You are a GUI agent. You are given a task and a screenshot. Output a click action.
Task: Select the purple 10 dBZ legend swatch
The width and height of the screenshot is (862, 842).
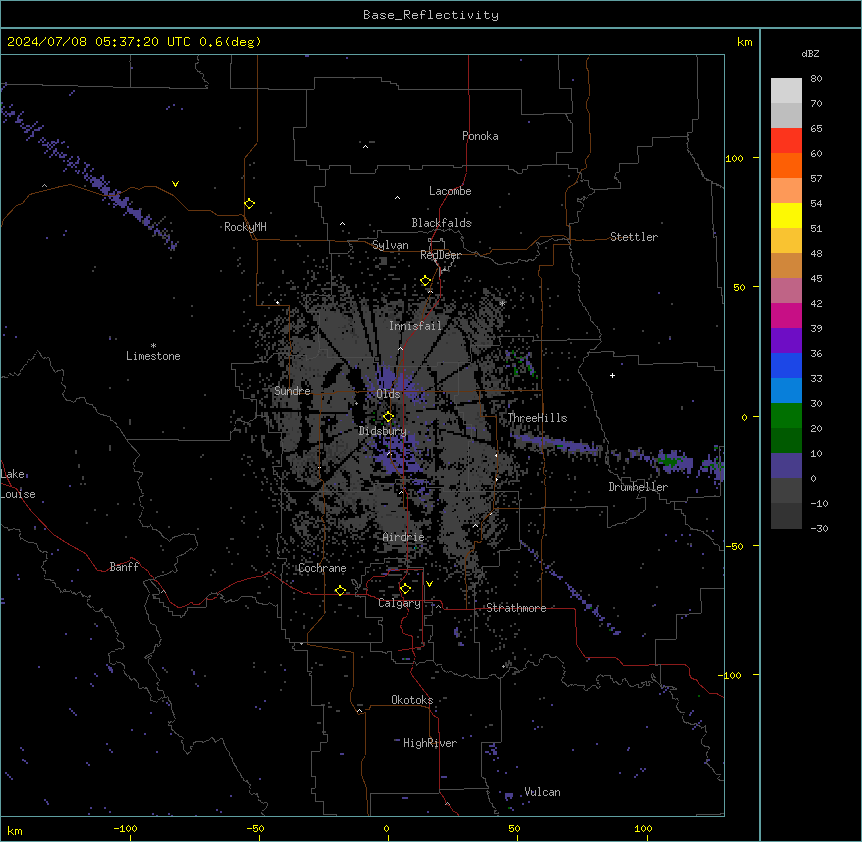point(786,466)
